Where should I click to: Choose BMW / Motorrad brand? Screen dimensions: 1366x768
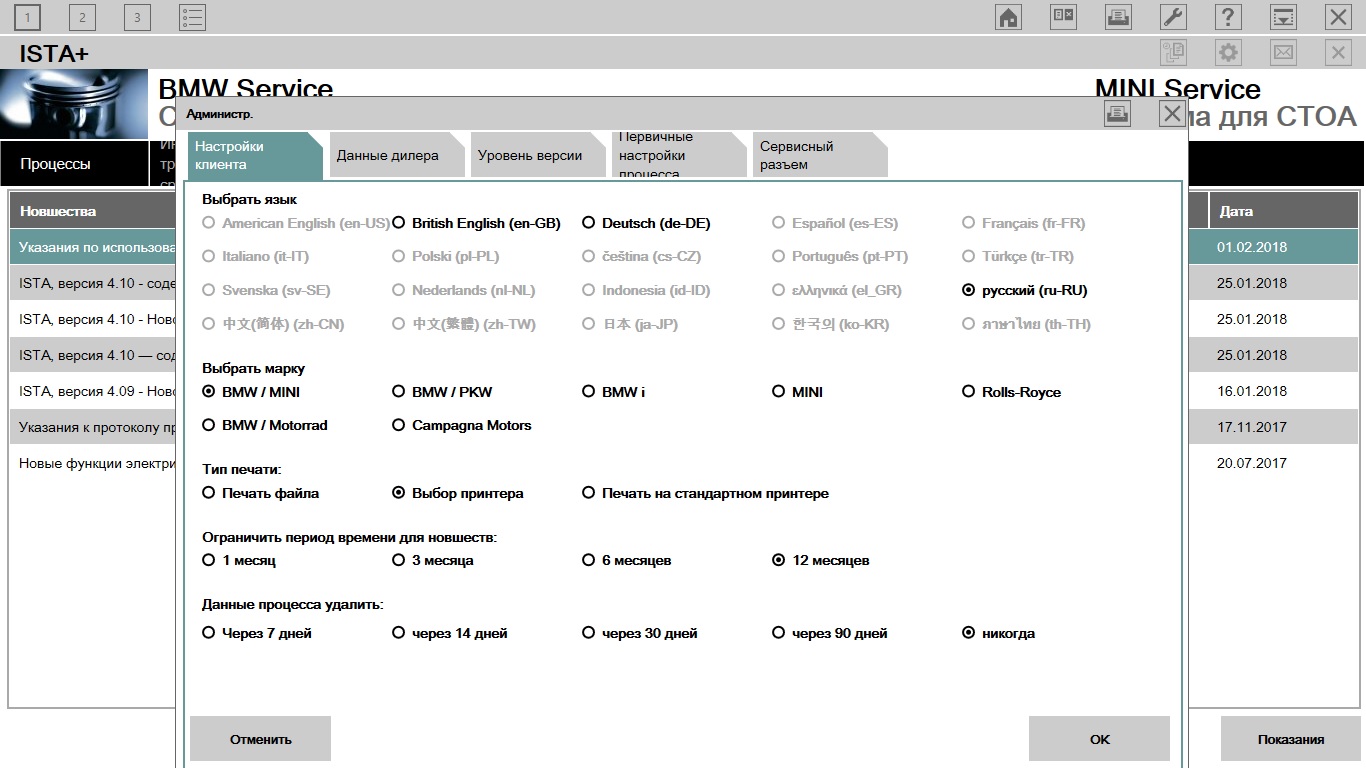pyautogui.click(x=265, y=425)
